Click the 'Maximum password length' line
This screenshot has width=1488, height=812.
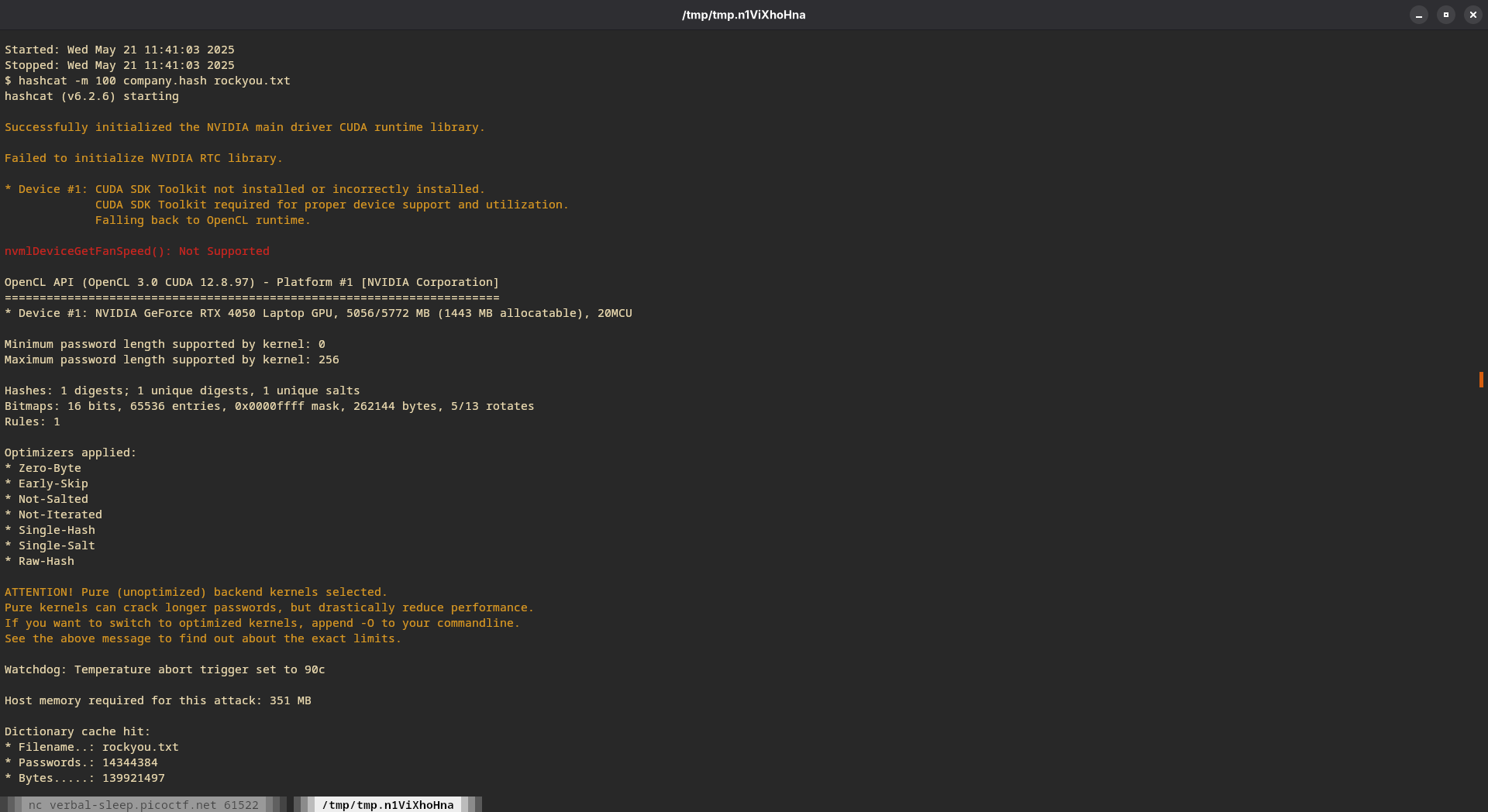coord(171,360)
